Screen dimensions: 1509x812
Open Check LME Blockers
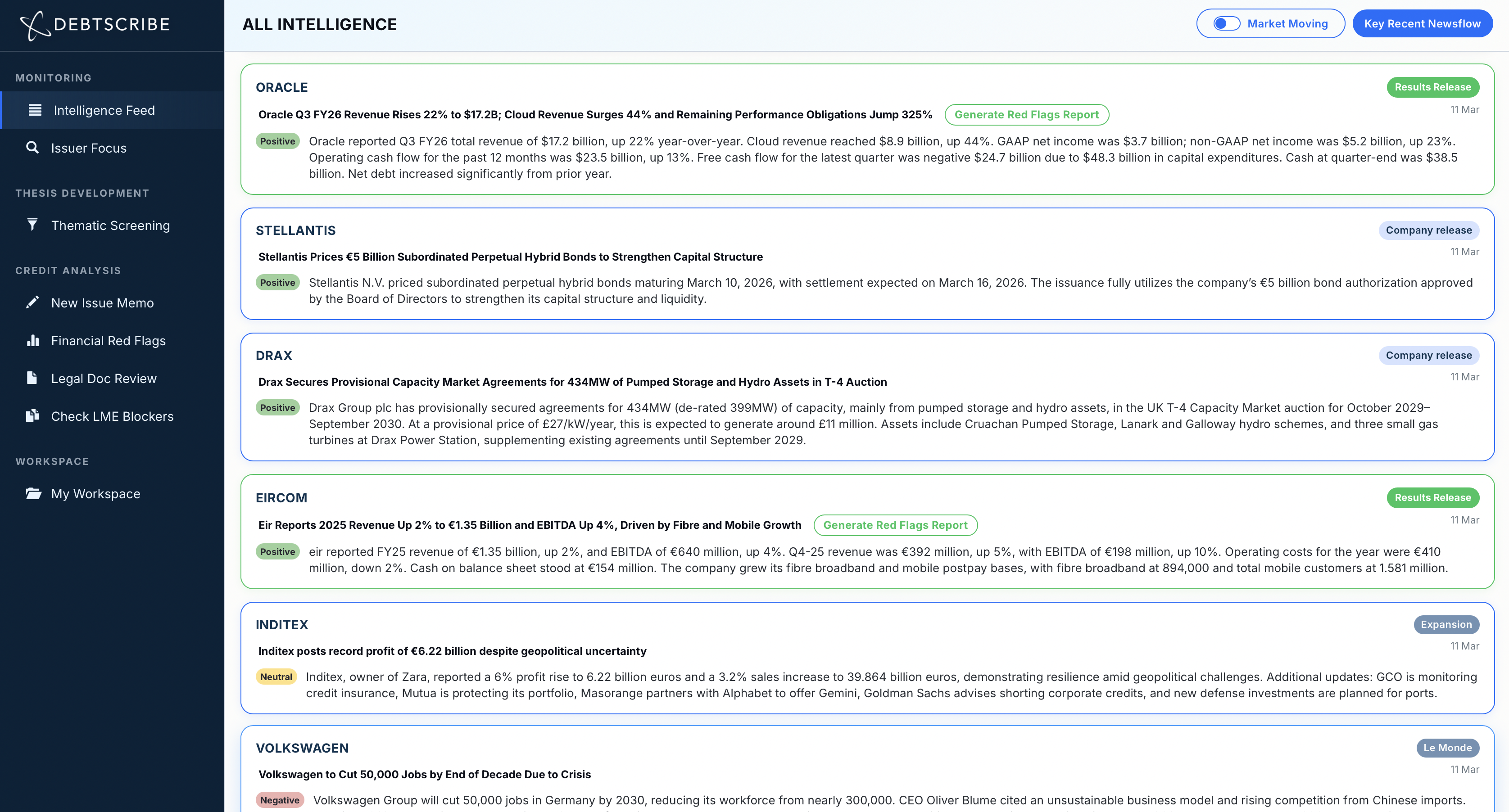113,416
